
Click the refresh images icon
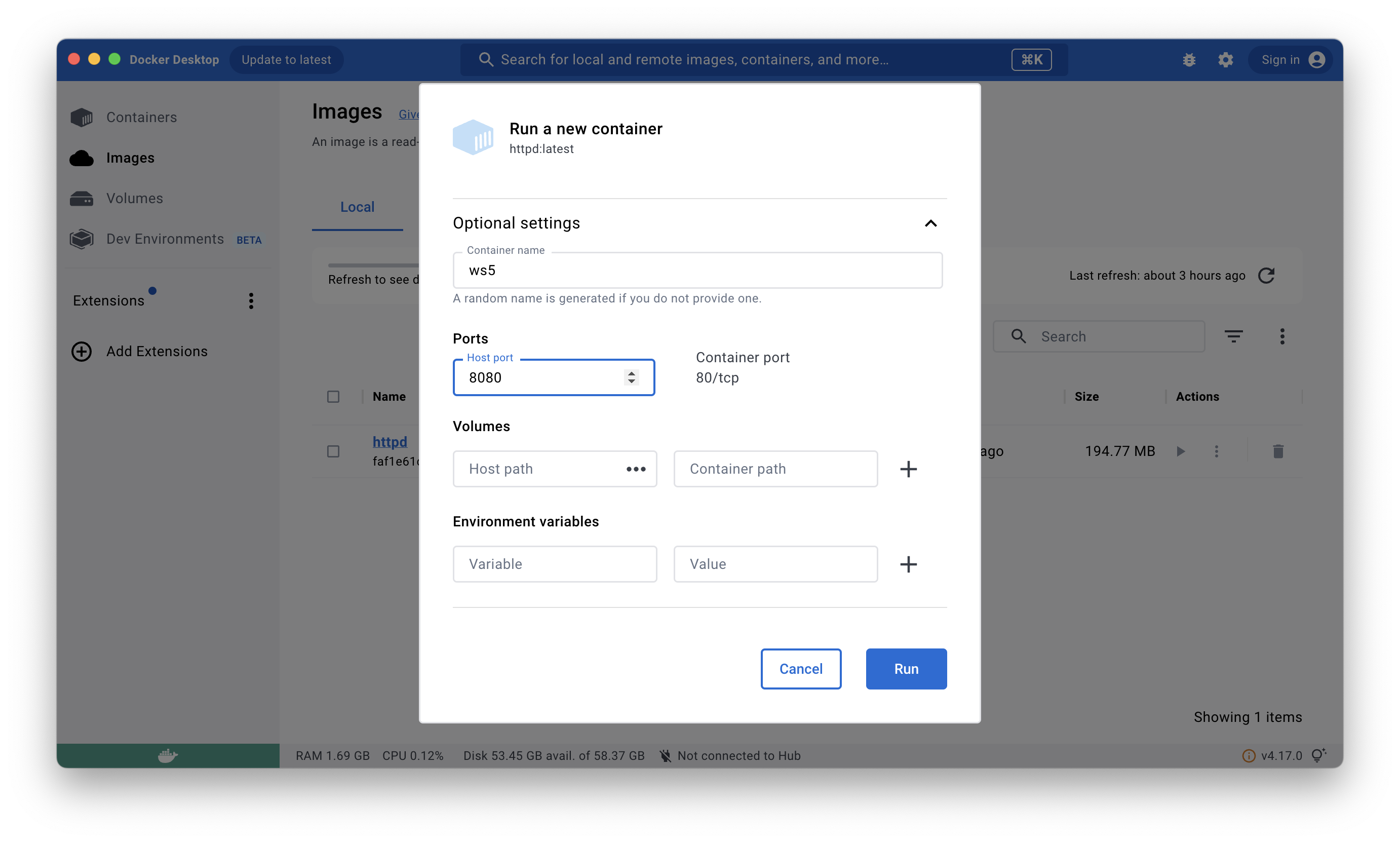(x=1266, y=276)
